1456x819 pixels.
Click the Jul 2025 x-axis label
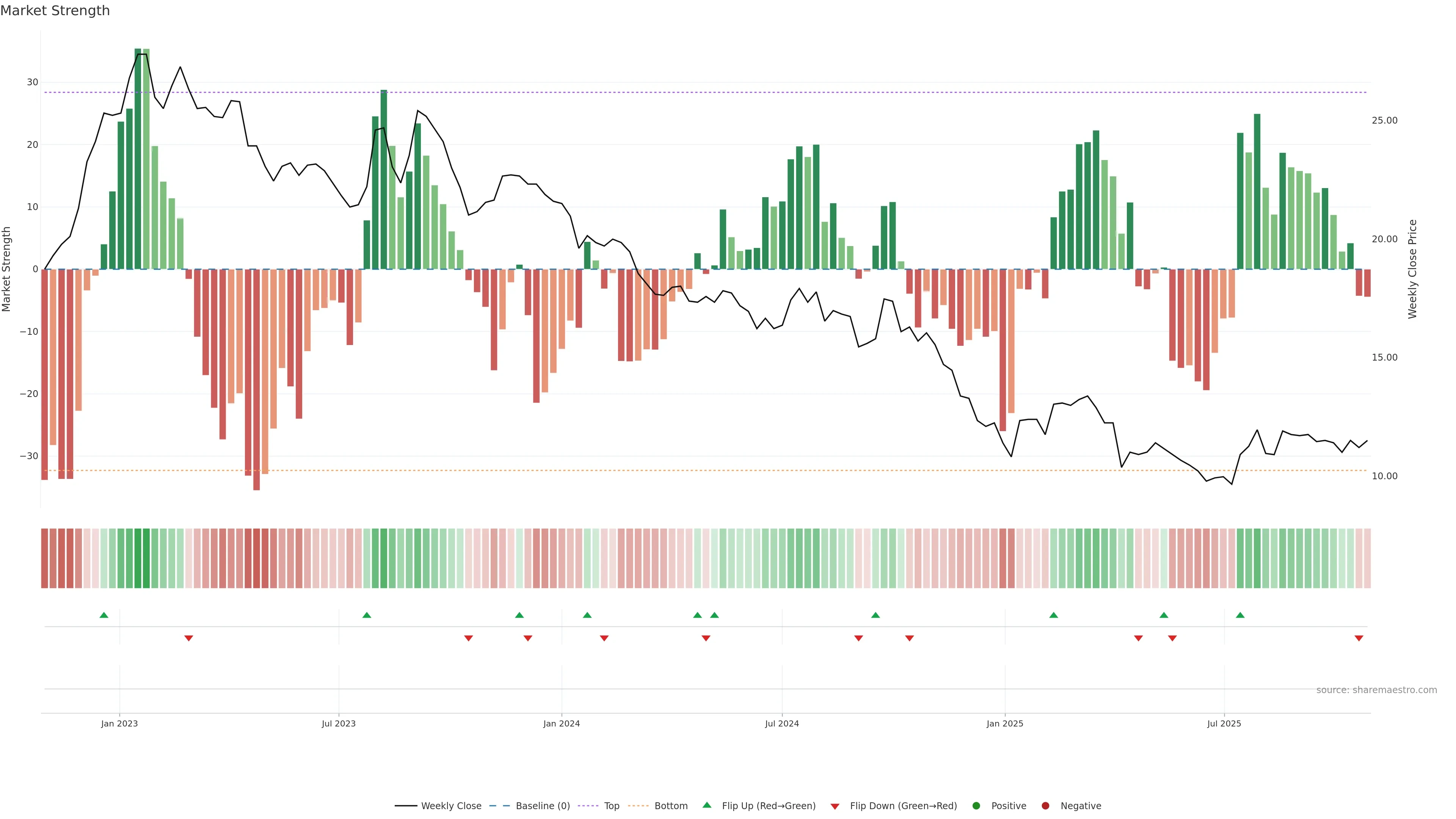(x=1224, y=723)
